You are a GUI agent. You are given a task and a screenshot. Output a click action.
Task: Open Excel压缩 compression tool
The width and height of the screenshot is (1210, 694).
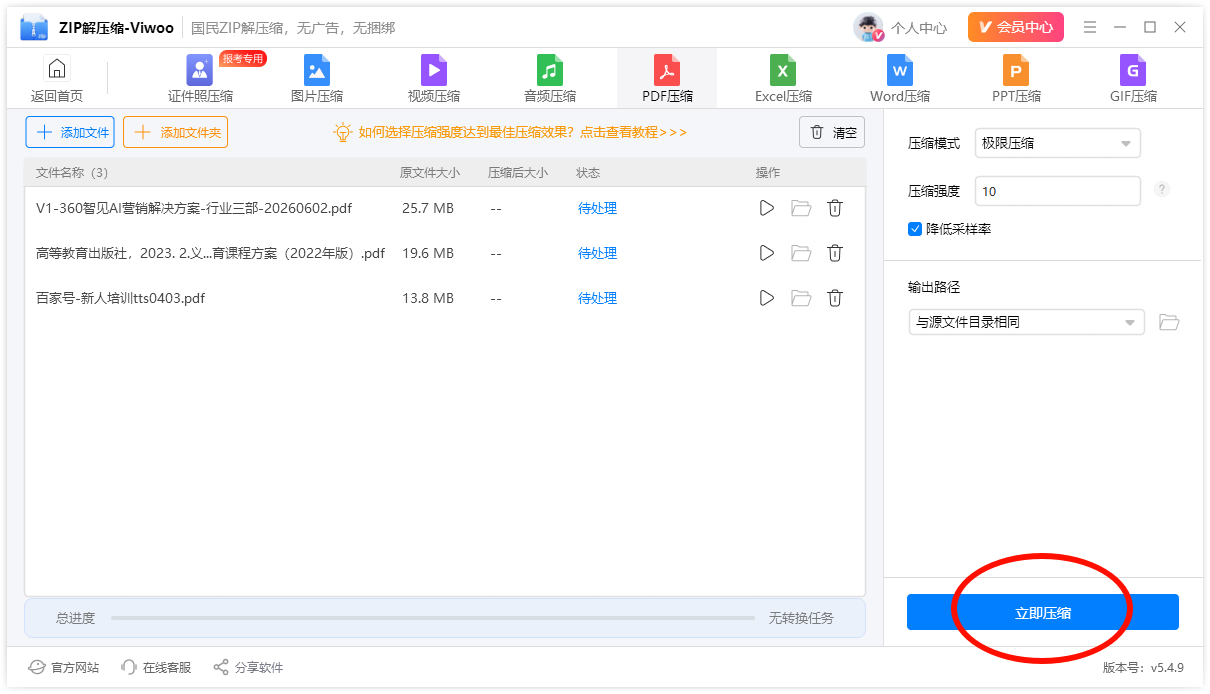(783, 79)
